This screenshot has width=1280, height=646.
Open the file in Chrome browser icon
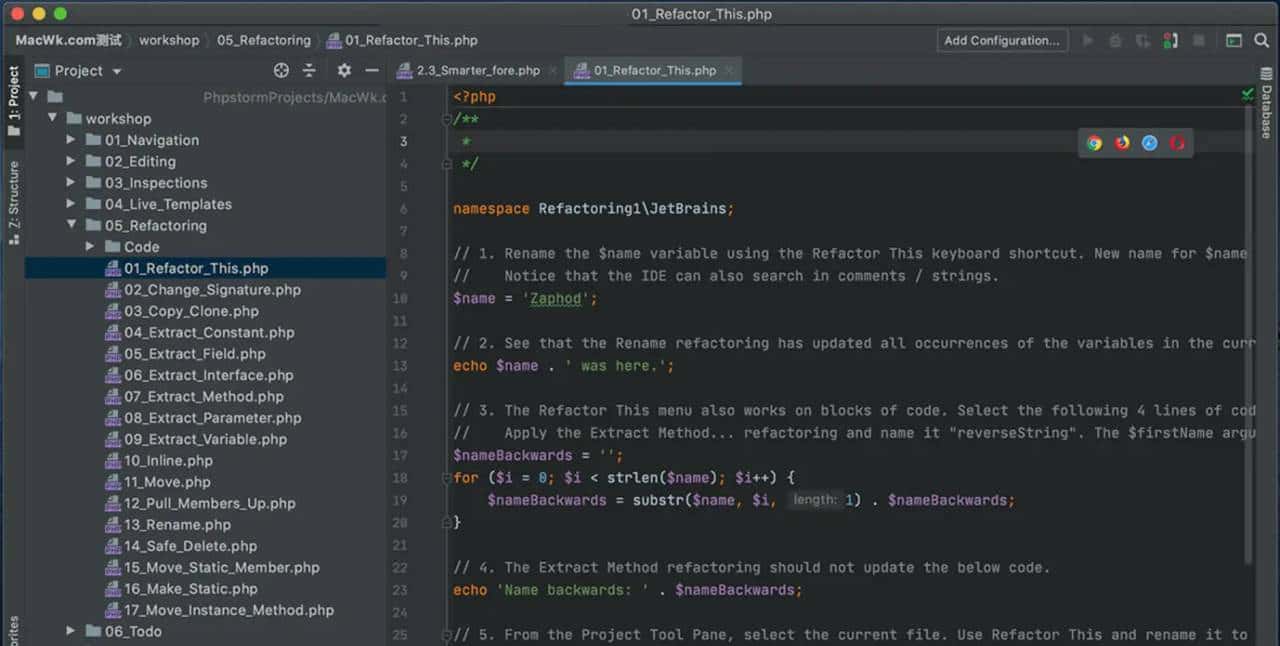point(1094,143)
